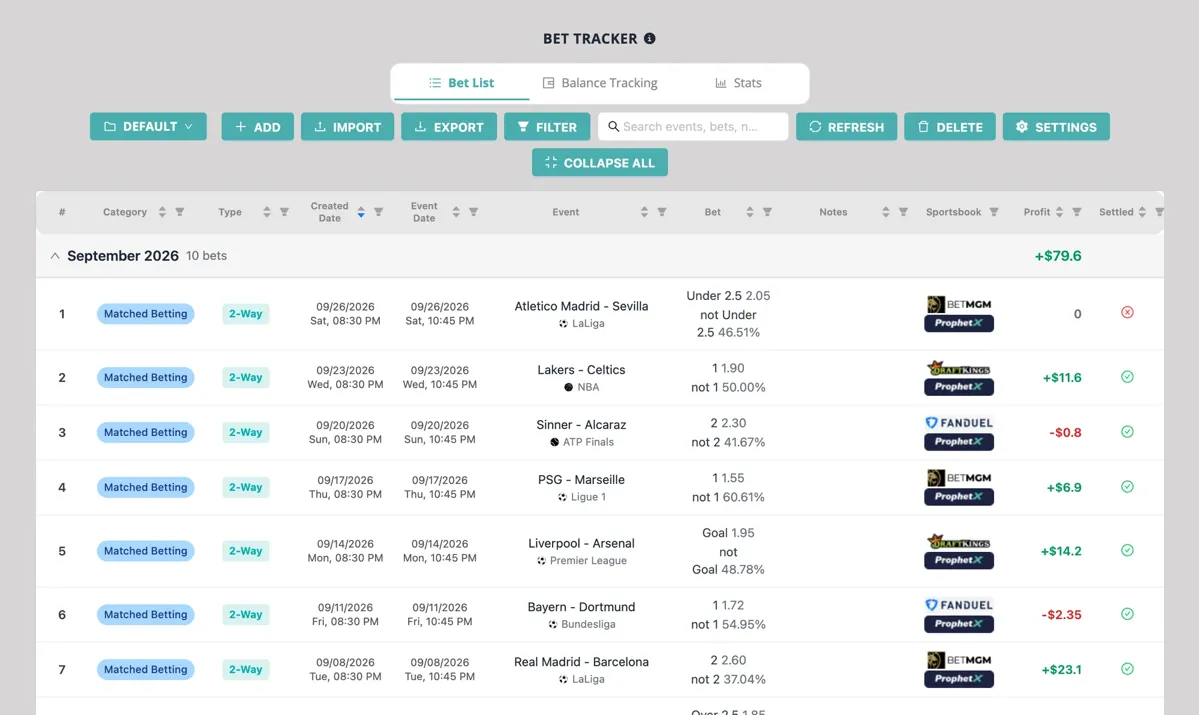Click the Liverpool - Arsenal event
1199x715 pixels.
click(x=581, y=543)
